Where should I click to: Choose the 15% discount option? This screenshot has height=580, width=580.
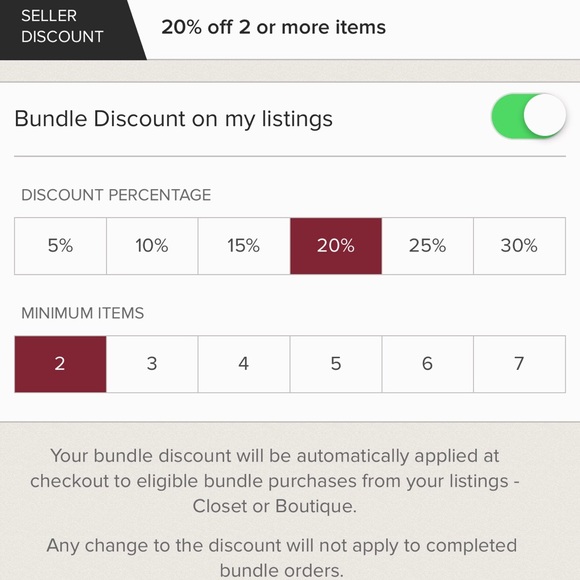point(244,246)
